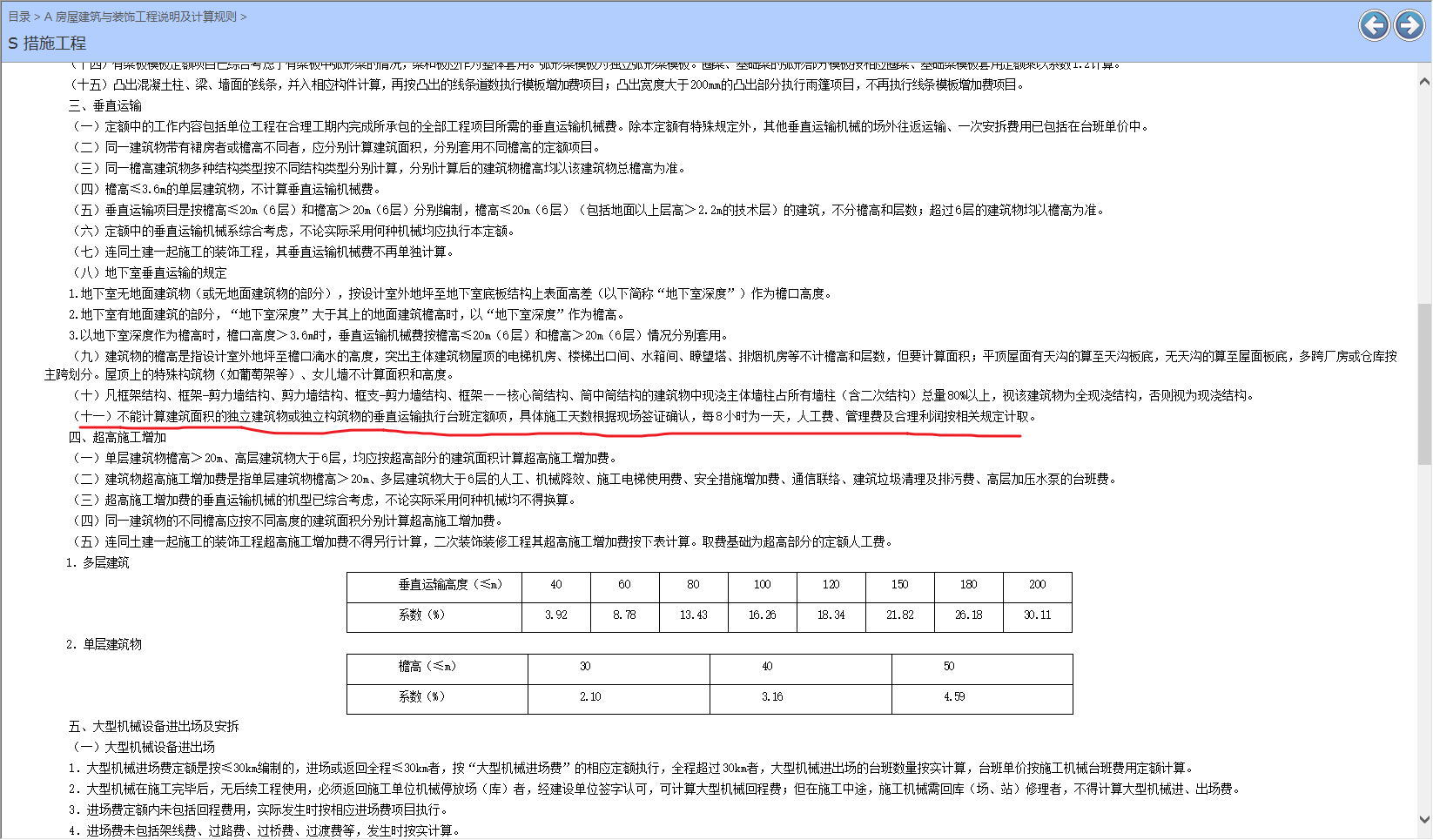This screenshot has height=840, width=1433.
Task: Open the 目录 breadcrumb link
Action: [x=19, y=17]
